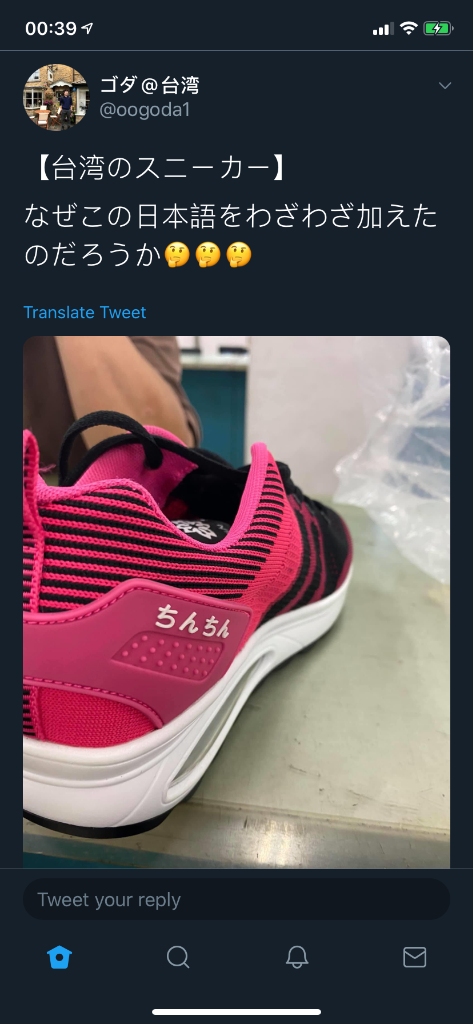Viewport: 474px width, 1024px height.
Task: Tap the 00:39 status bar clock
Action: 51,29
